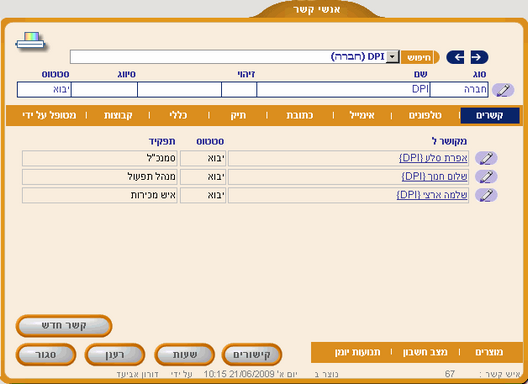Switch to the אימייל tab

[x=362, y=116]
